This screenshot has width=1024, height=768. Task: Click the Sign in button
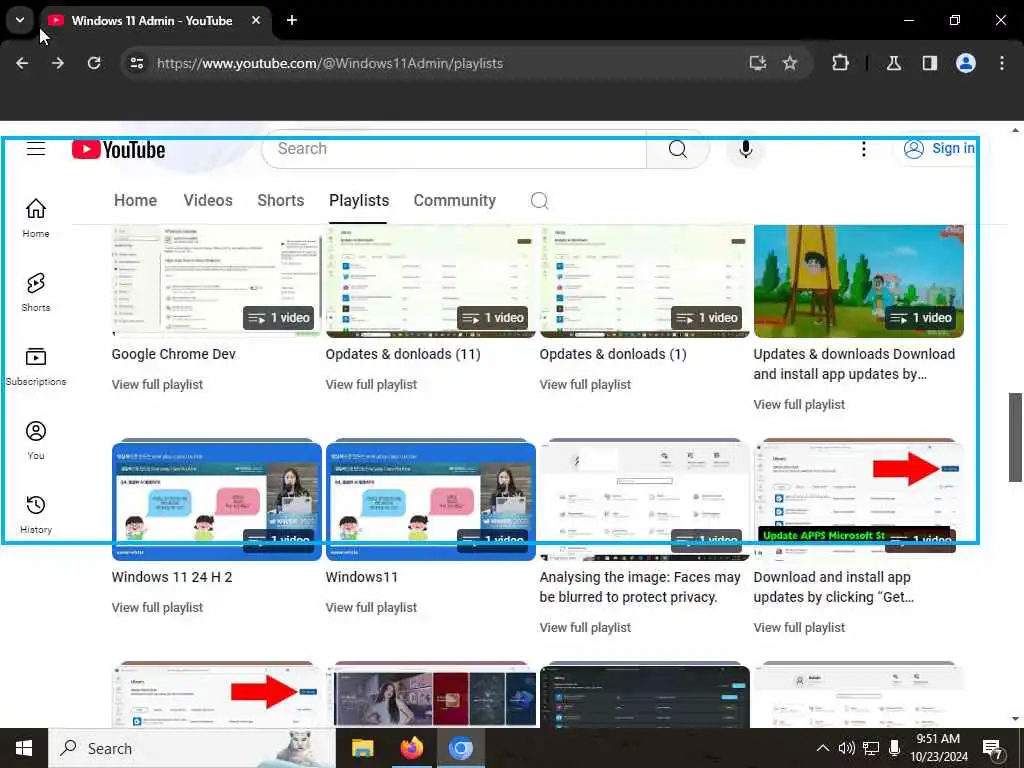tap(939, 149)
